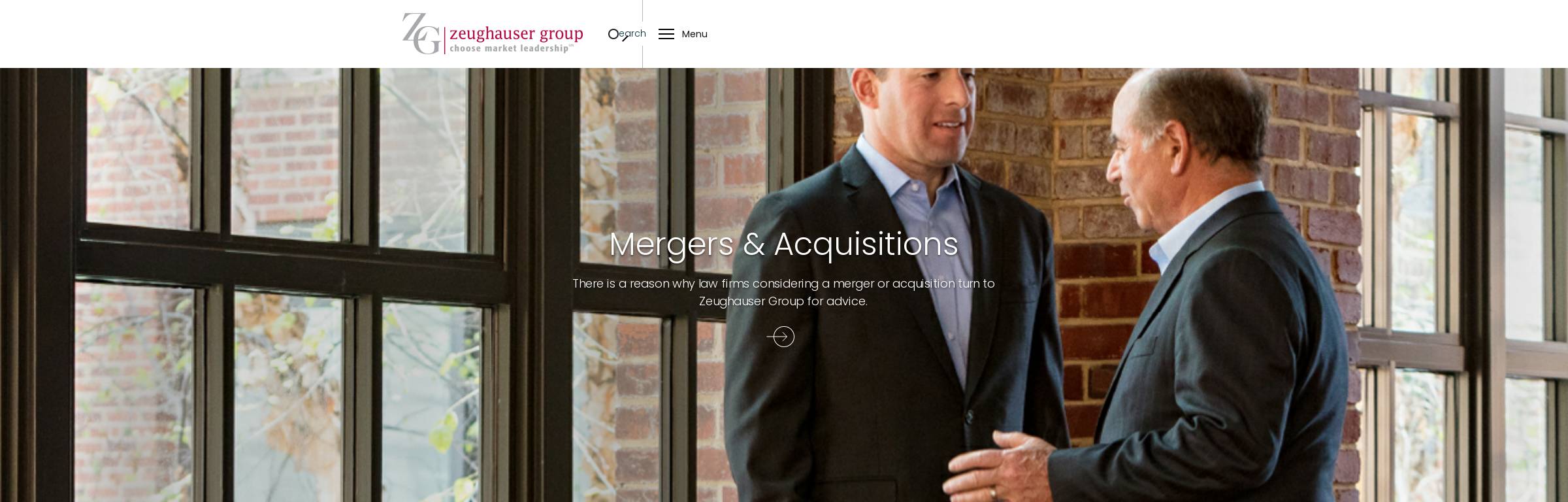Image resolution: width=1568 pixels, height=502 pixels.
Task: Open the Menu toggle in the header
Action: [683, 34]
